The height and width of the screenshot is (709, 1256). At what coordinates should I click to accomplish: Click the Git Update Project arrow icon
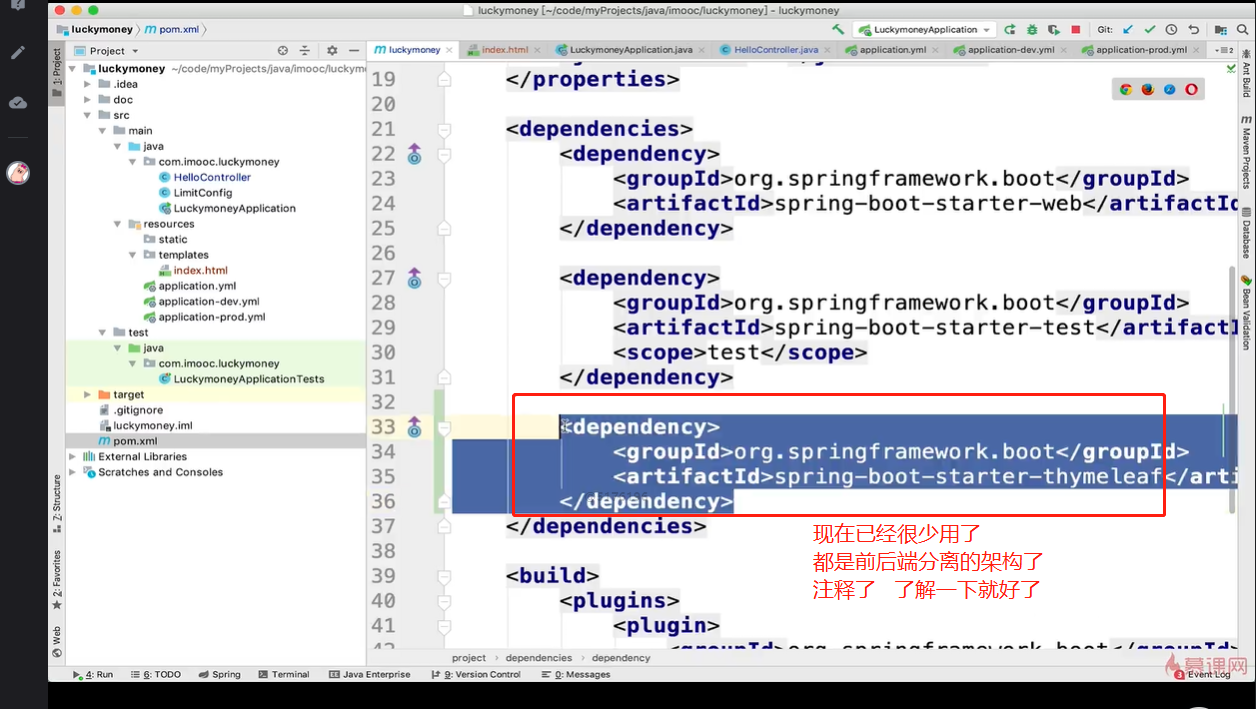point(1128,30)
